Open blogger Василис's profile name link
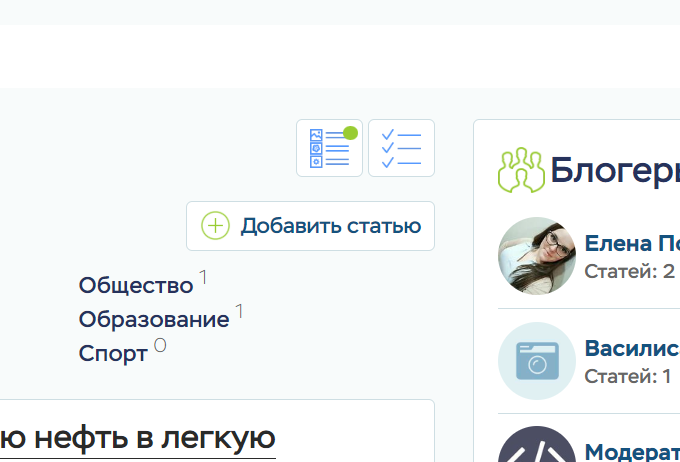Screen dimensions: 680x462 [631, 349]
